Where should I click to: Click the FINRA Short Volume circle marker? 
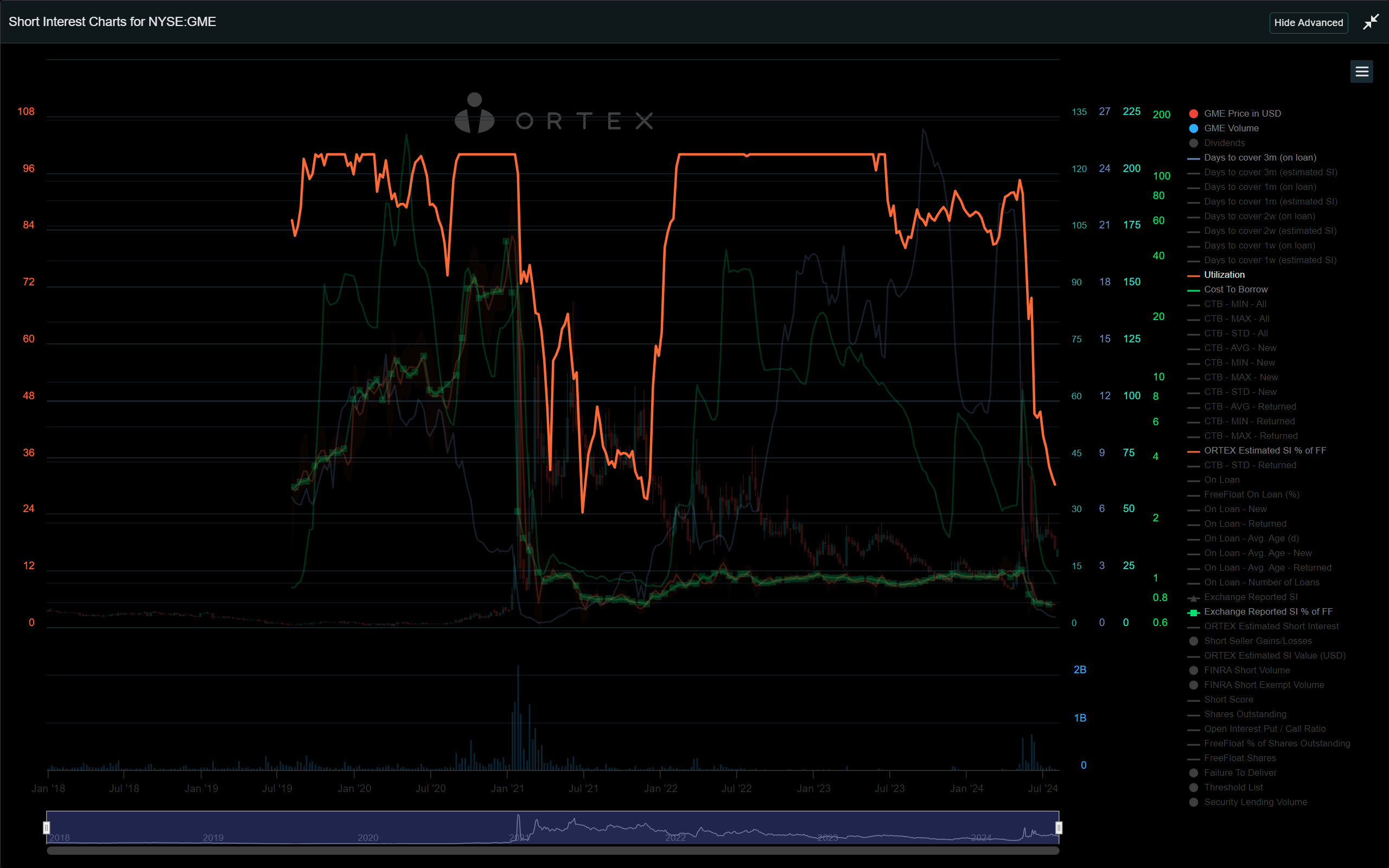click(1195, 670)
